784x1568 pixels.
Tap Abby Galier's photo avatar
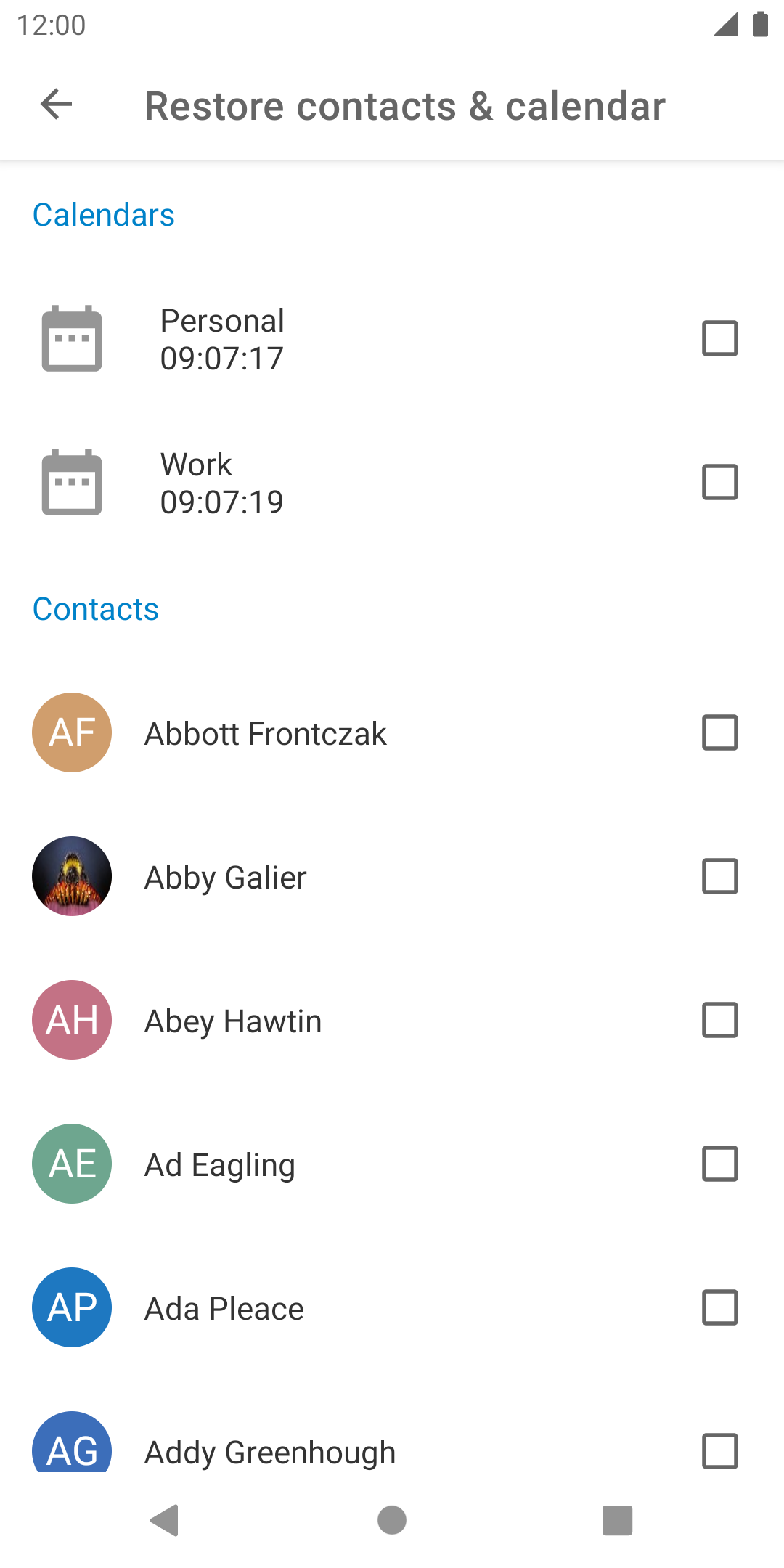click(72, 876)
